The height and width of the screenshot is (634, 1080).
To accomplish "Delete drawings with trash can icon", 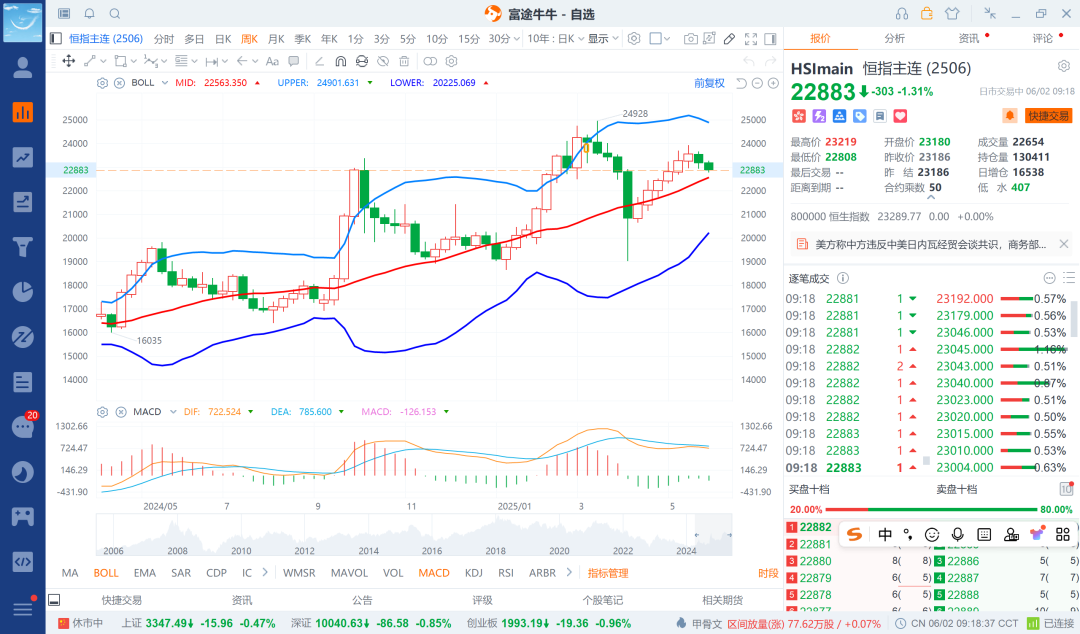I will [404, 61].
